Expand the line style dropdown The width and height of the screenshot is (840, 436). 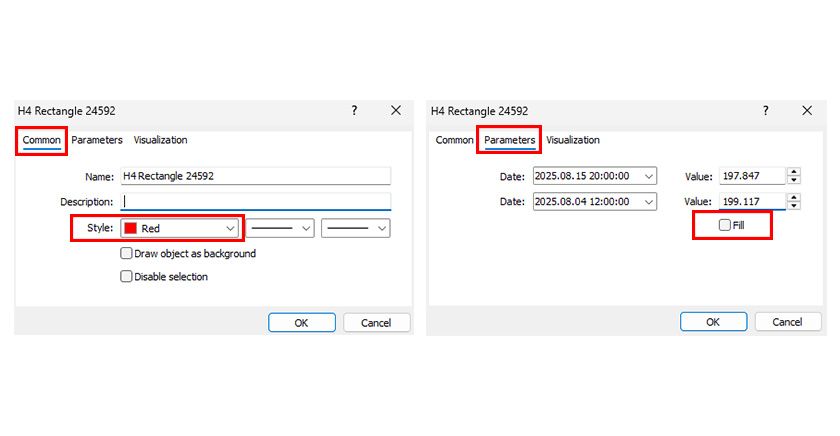(305, 229)
